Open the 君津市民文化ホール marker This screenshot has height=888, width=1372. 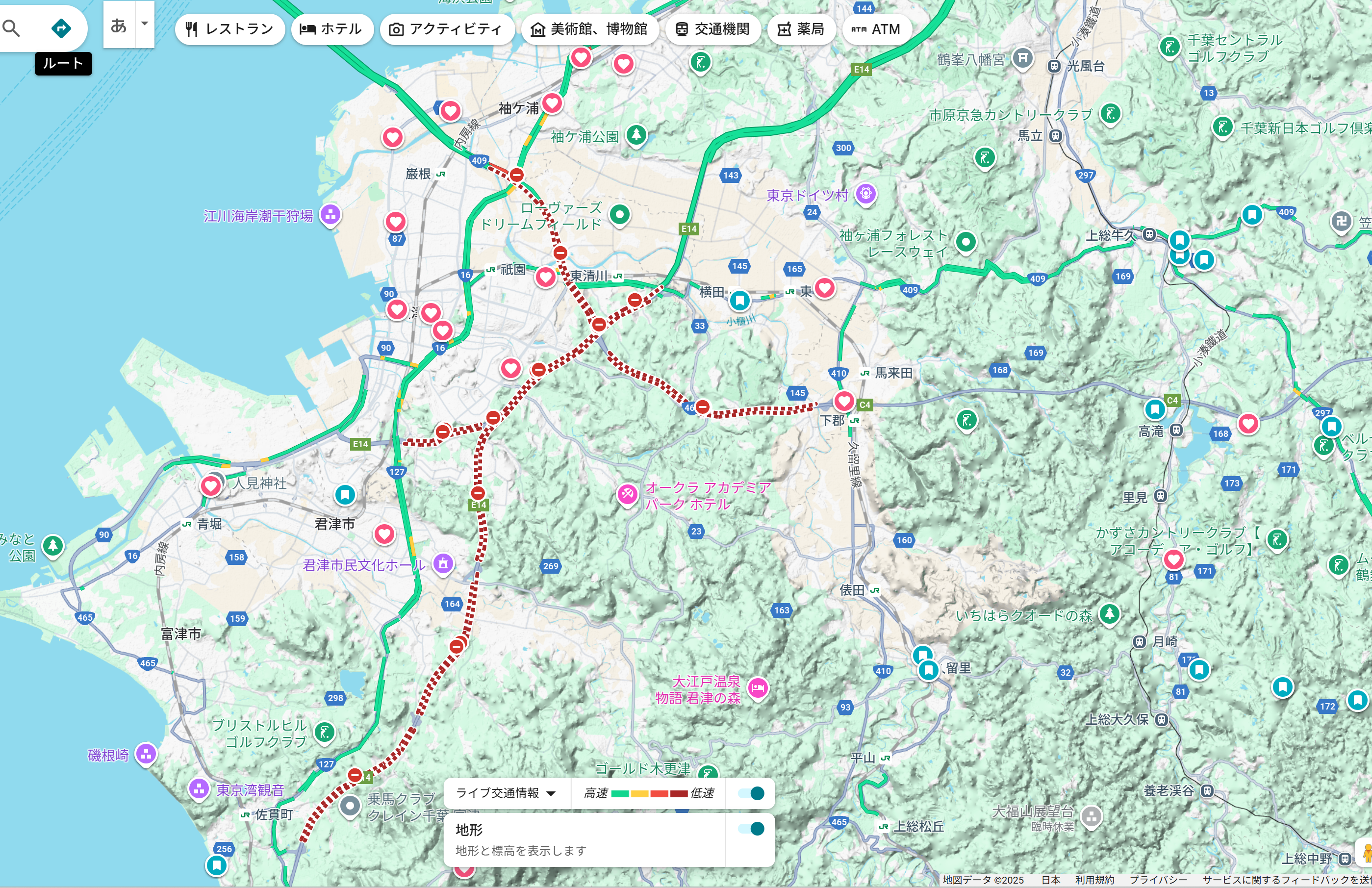443,563
